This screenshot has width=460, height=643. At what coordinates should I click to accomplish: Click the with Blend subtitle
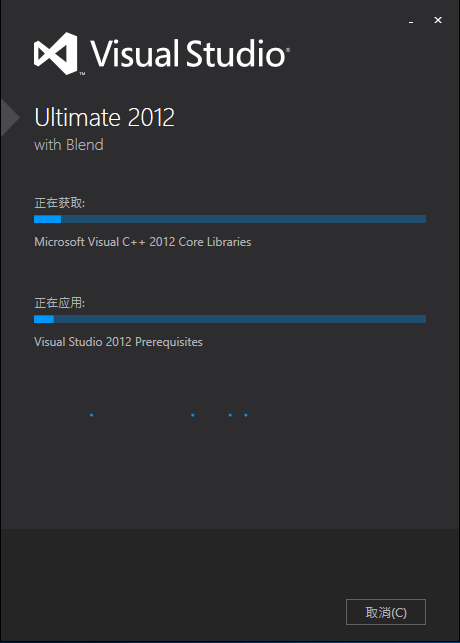click(x=69, y=145)
